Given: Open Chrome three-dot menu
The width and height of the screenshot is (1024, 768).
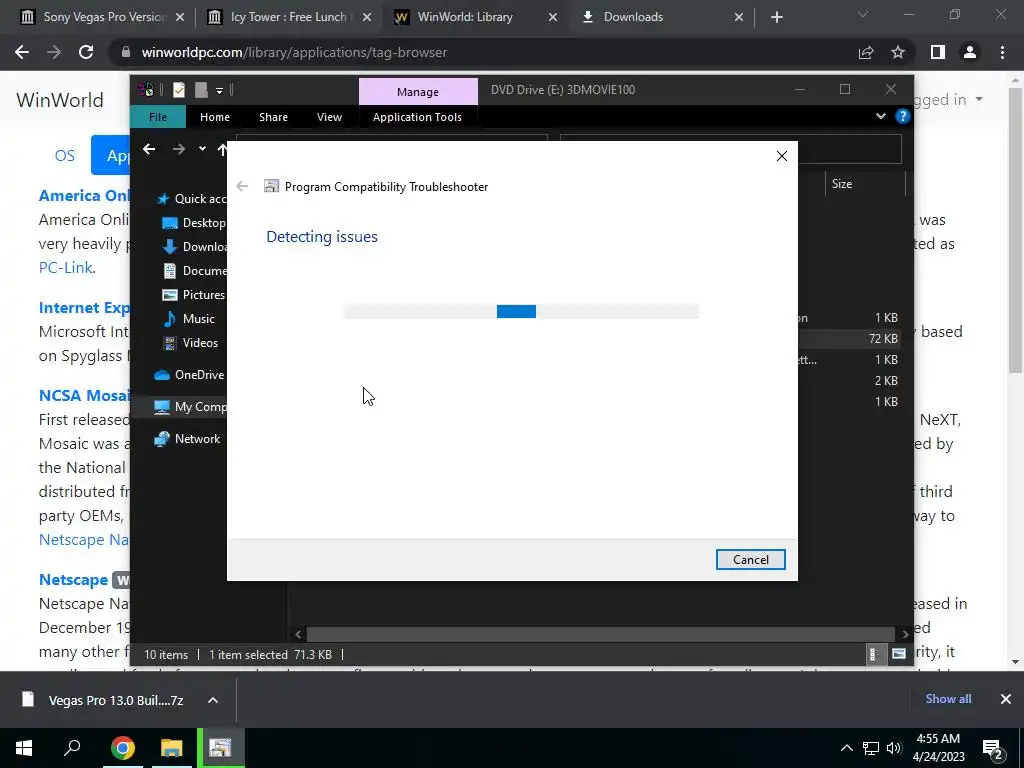Looking at the screenshot, I should click(x=1002, y=52).
